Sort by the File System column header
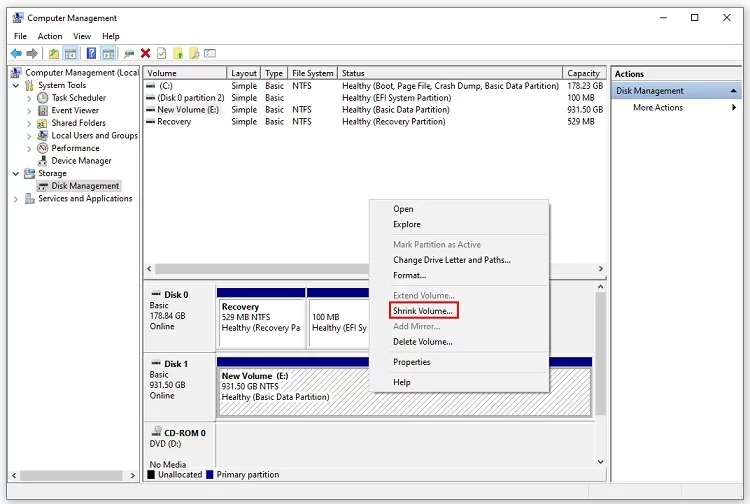This screenshot has height=504, width=750. (313, 73)
